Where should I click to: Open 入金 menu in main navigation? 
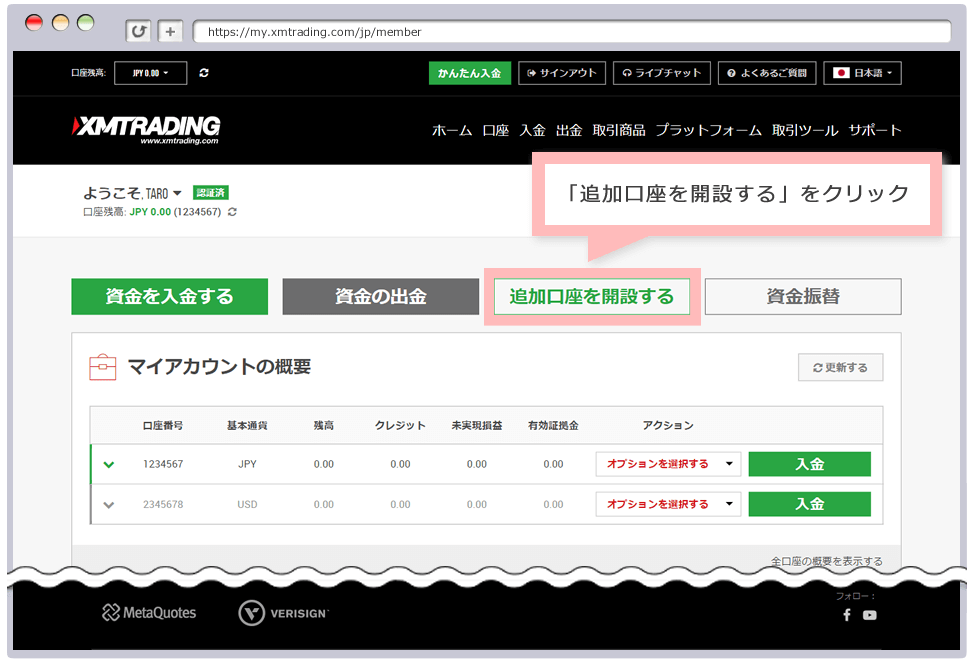(533, 131)
